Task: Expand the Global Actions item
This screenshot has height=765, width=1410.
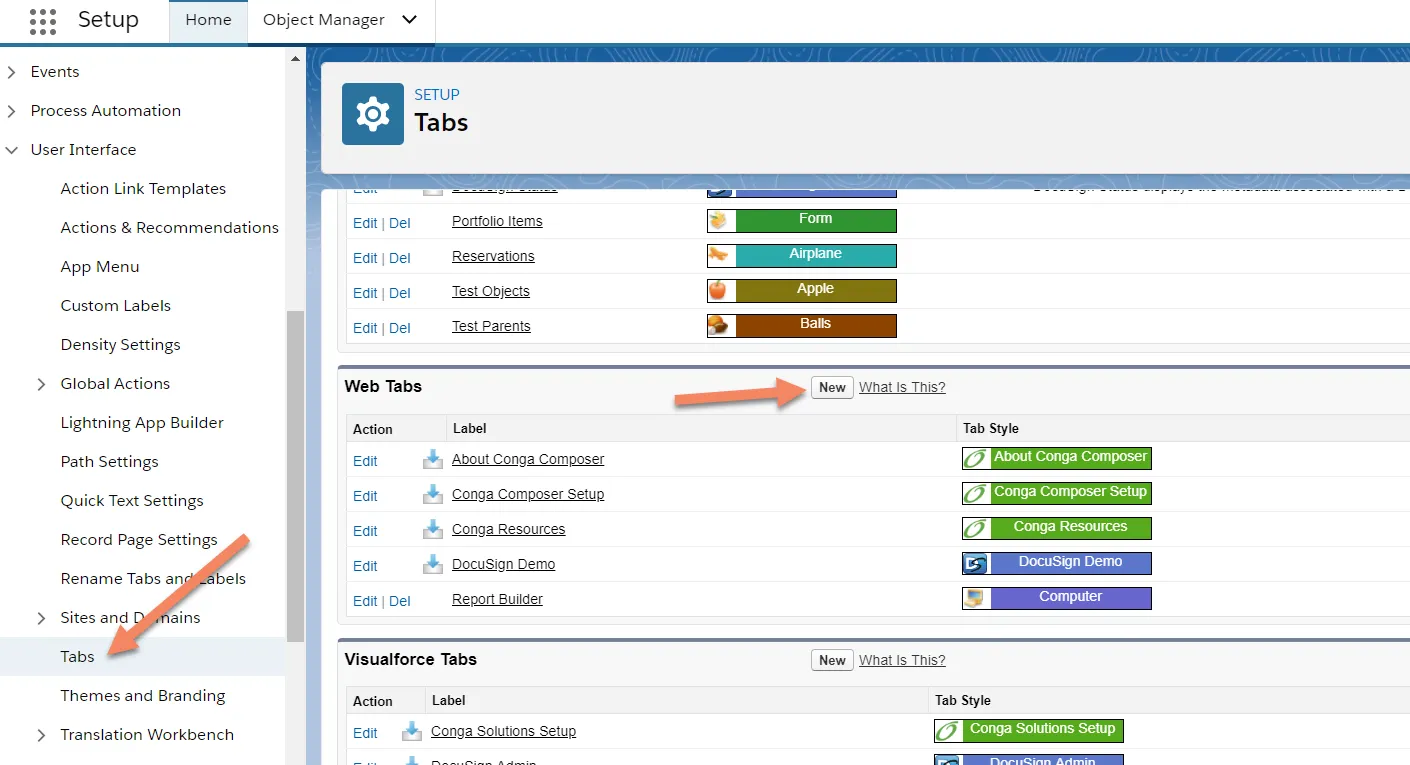Action: click(x=41, y=384)
